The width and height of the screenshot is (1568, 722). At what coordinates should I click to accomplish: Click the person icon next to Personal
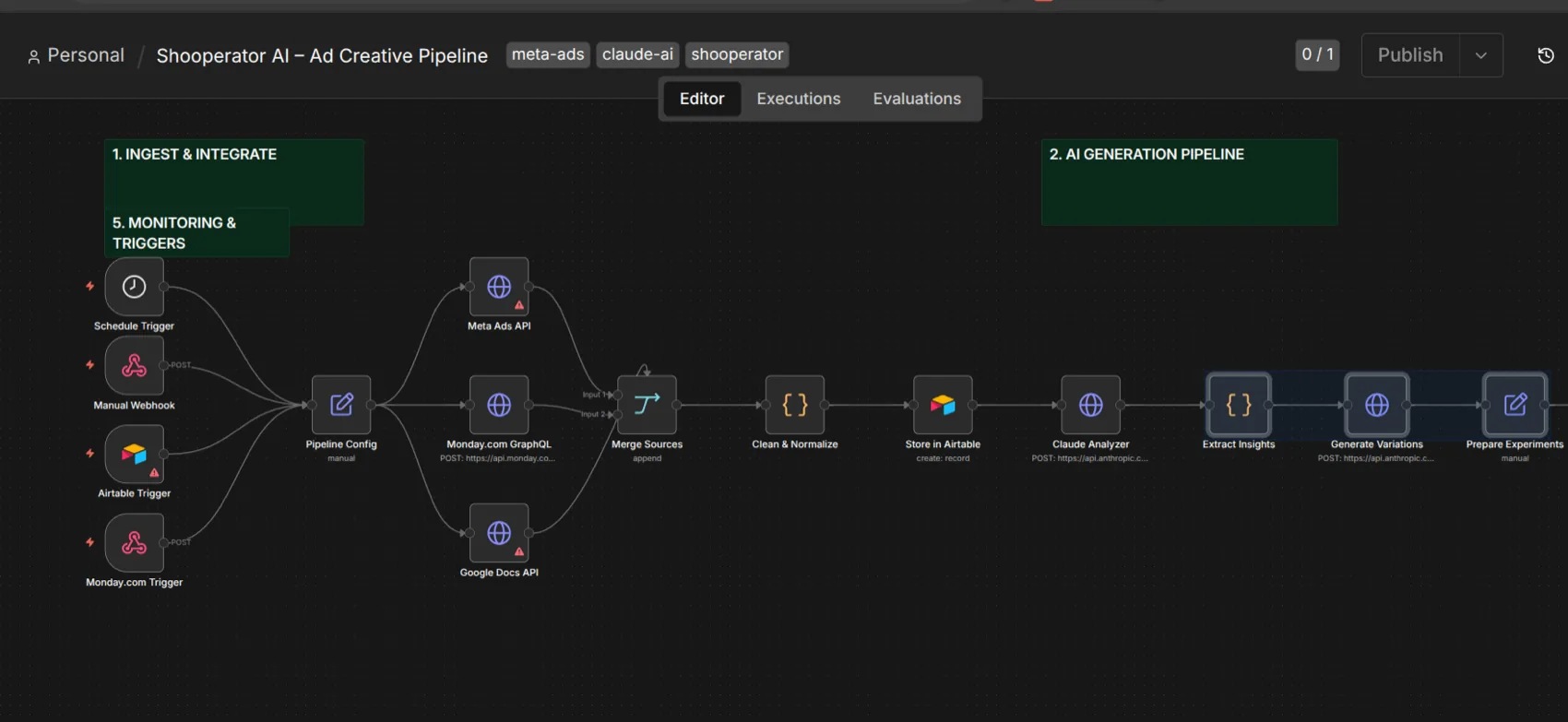[x=34, y=56]
